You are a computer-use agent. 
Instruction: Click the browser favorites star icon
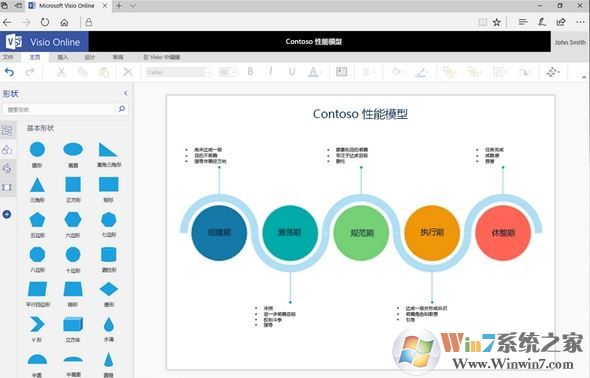[x=497, y=22]
